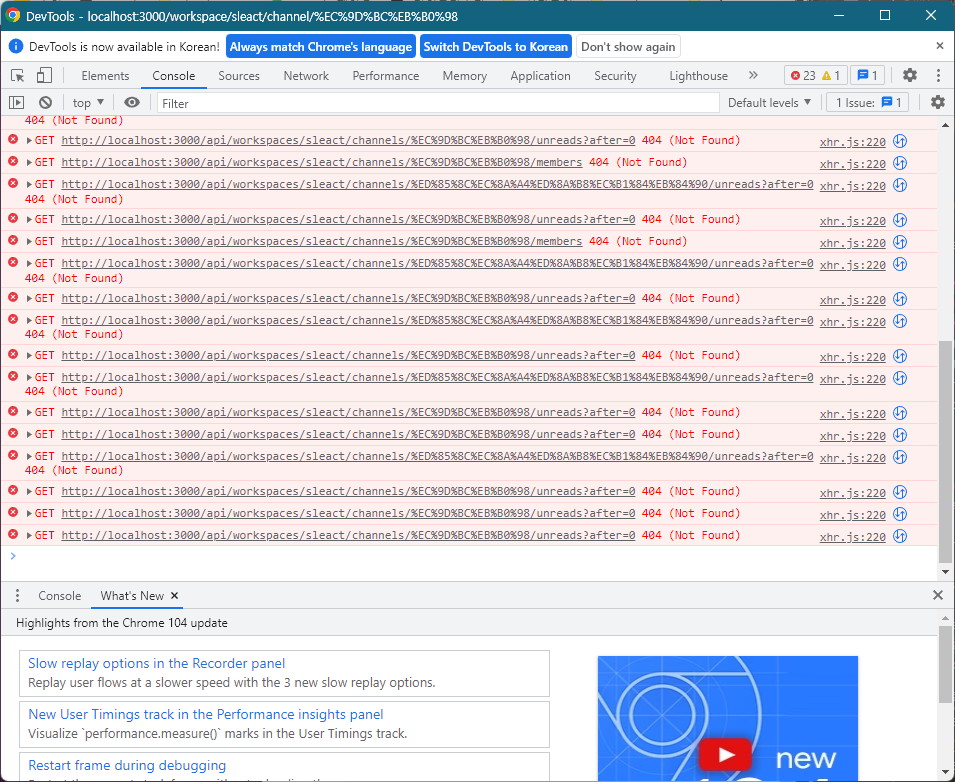
Task: Open DevTools settings gear in main toolbar
Action: pos(910,75)
